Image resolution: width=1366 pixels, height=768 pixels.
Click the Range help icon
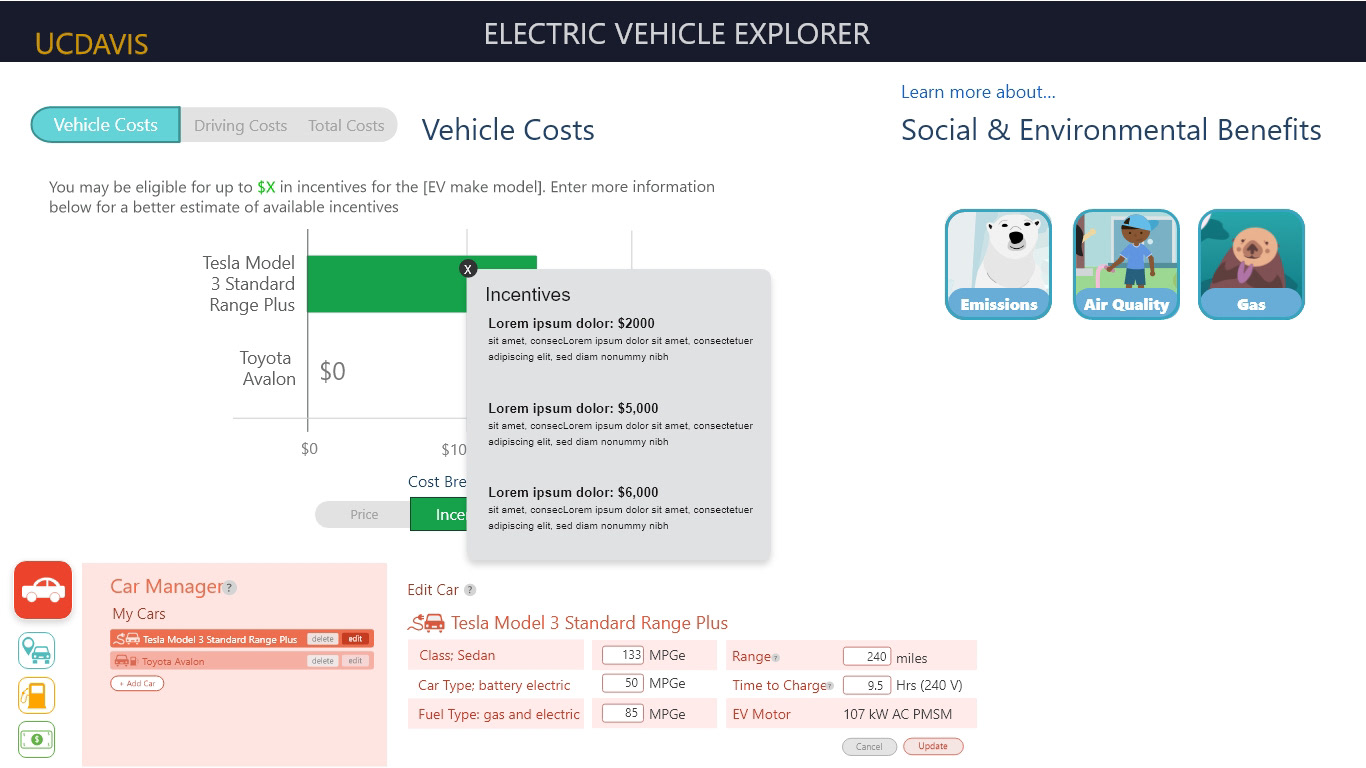pyautogui.click(x=776, y=658)
